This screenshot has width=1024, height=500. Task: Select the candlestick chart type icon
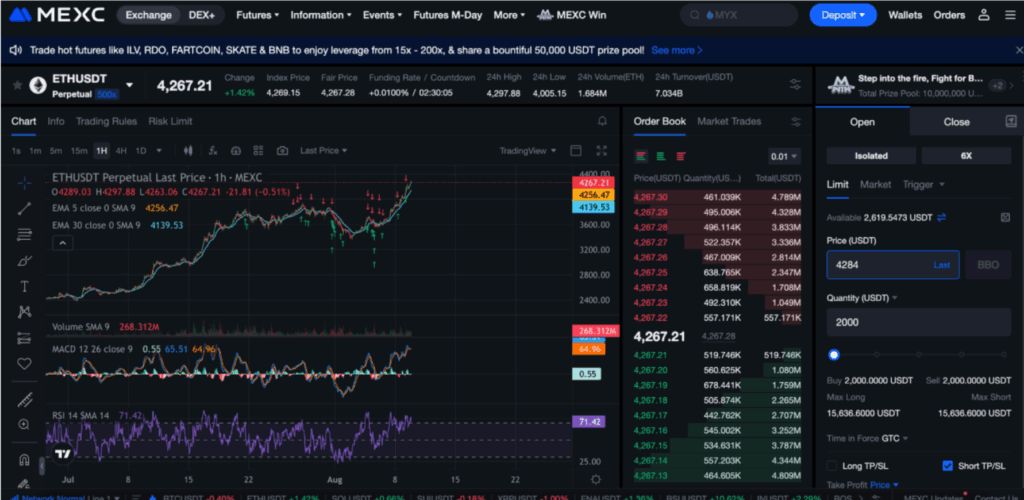pyautogui.click(x=189, y=151)
